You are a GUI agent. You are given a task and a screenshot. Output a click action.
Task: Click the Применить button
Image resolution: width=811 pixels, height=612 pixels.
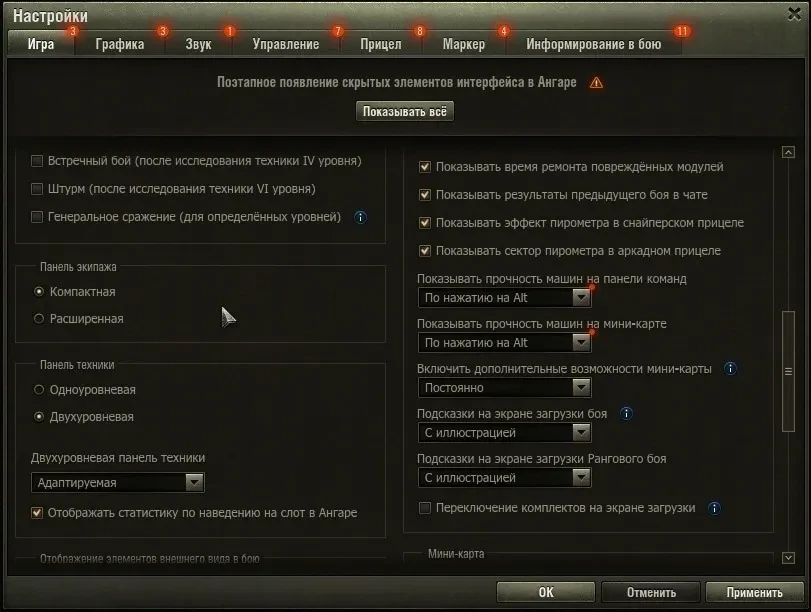tap(754, 592)
